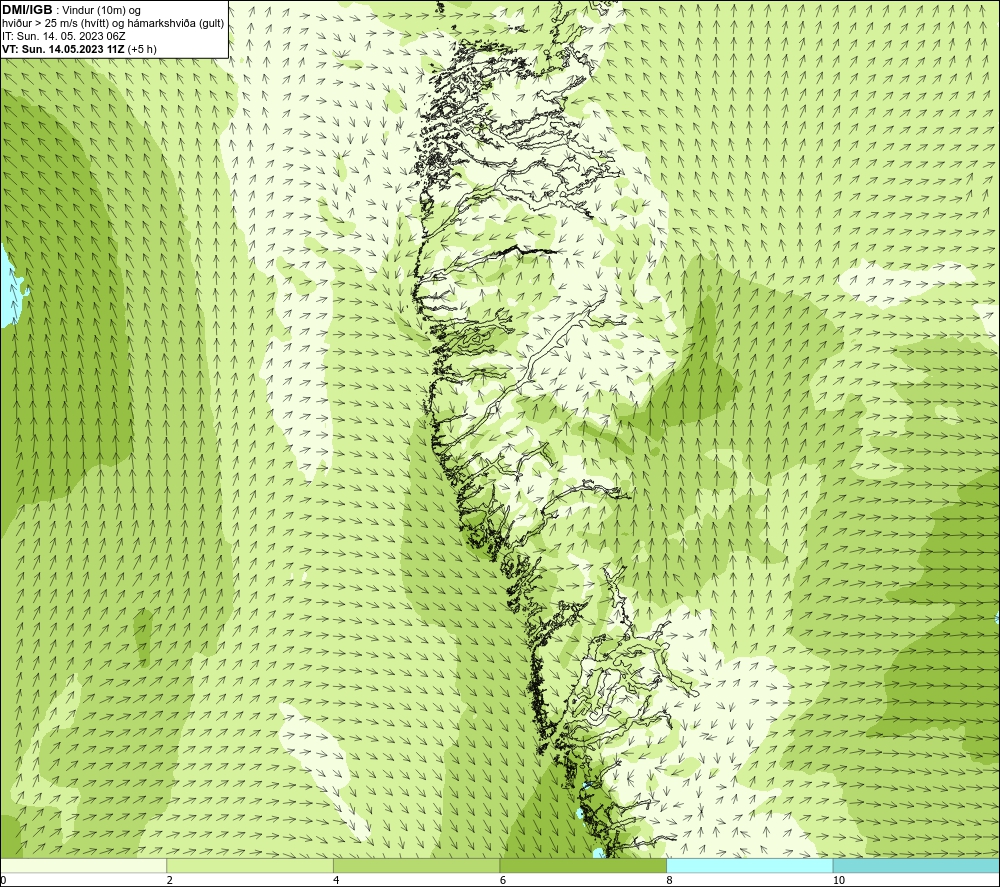This screenshot has height=887, width=1000.
Task: Click the 'Vindur (10m) og' label
Action: [x=101, y=10]
